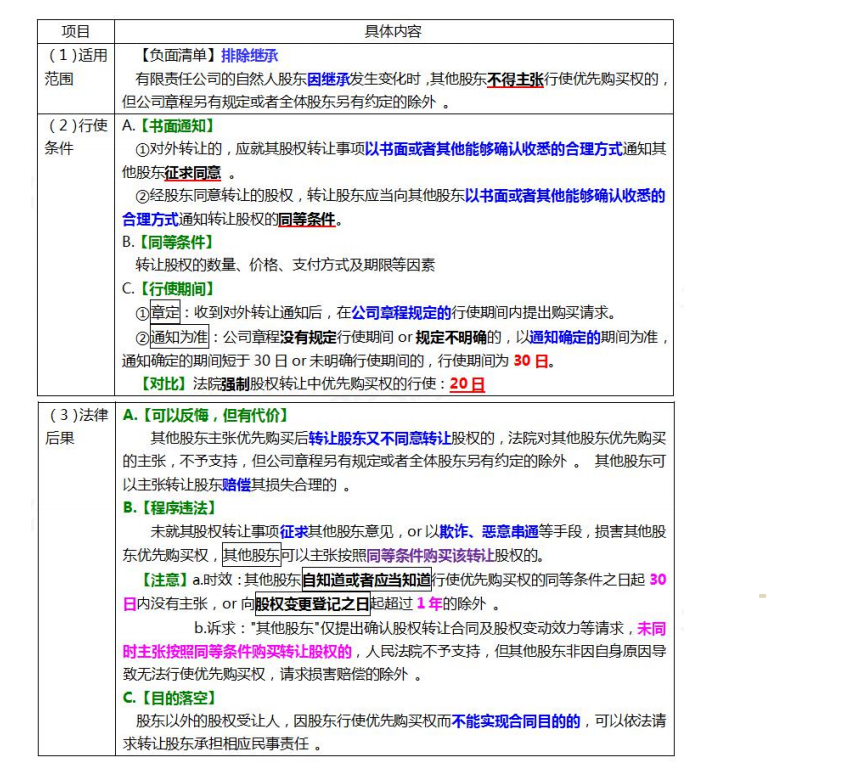Click the magenta '时主张按照同等条件购买转让股权的' text
The width and height of the screenshot is (856, 778).
[237, 651]
